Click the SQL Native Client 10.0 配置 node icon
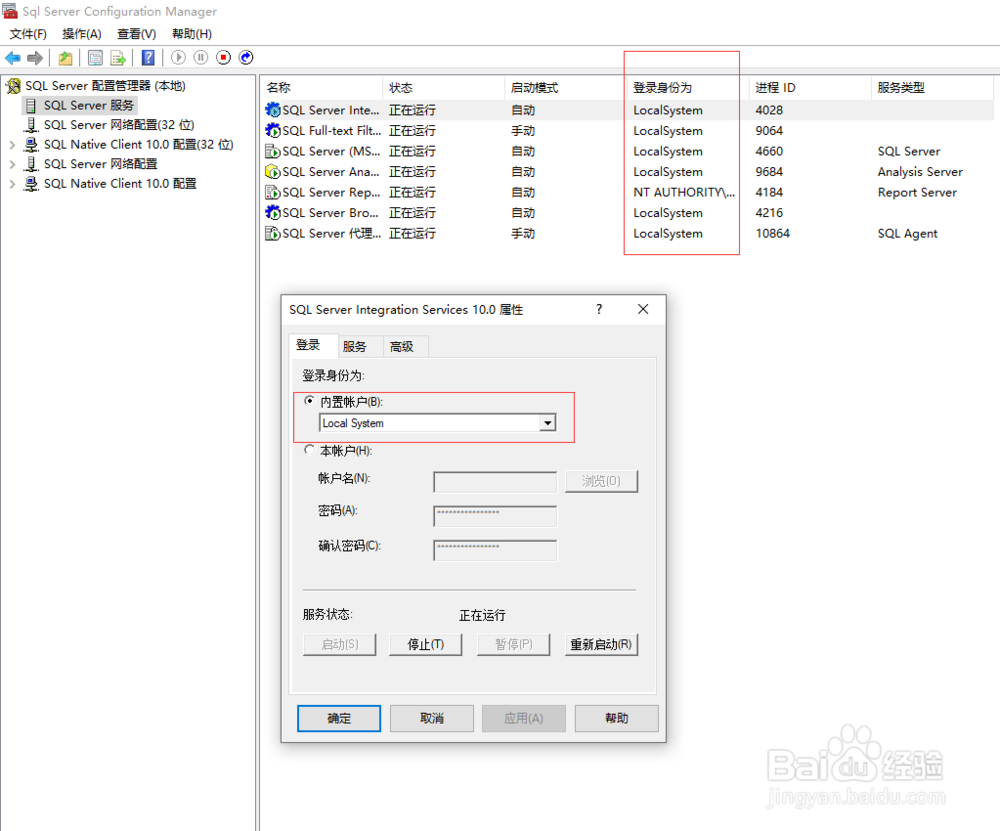This screenshot has width=1000, height=831. pos(31,184)
